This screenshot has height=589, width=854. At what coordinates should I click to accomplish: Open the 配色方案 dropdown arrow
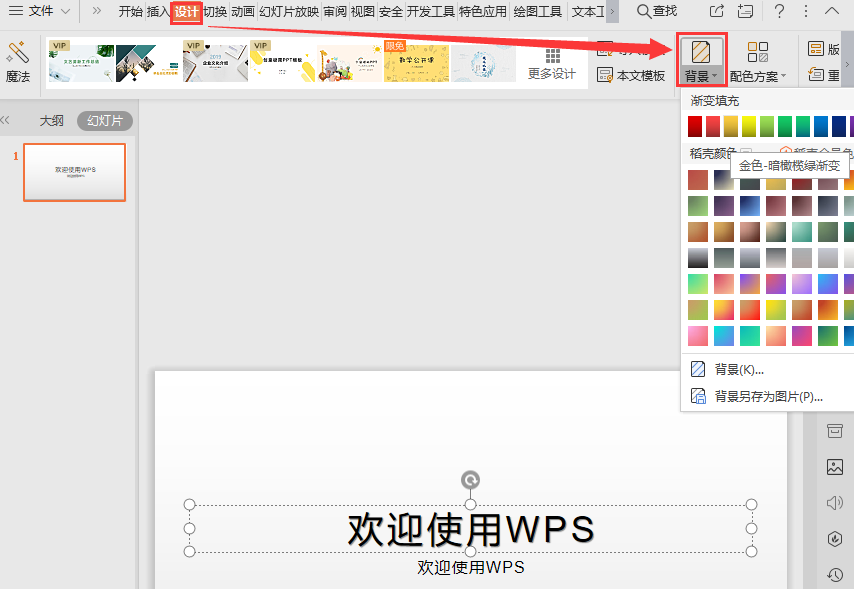[783, 76]
